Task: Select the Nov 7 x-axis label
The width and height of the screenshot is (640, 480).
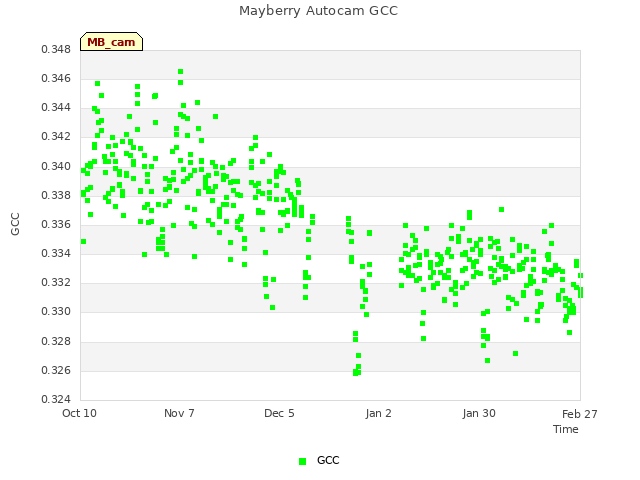Action: coord(179,413)
